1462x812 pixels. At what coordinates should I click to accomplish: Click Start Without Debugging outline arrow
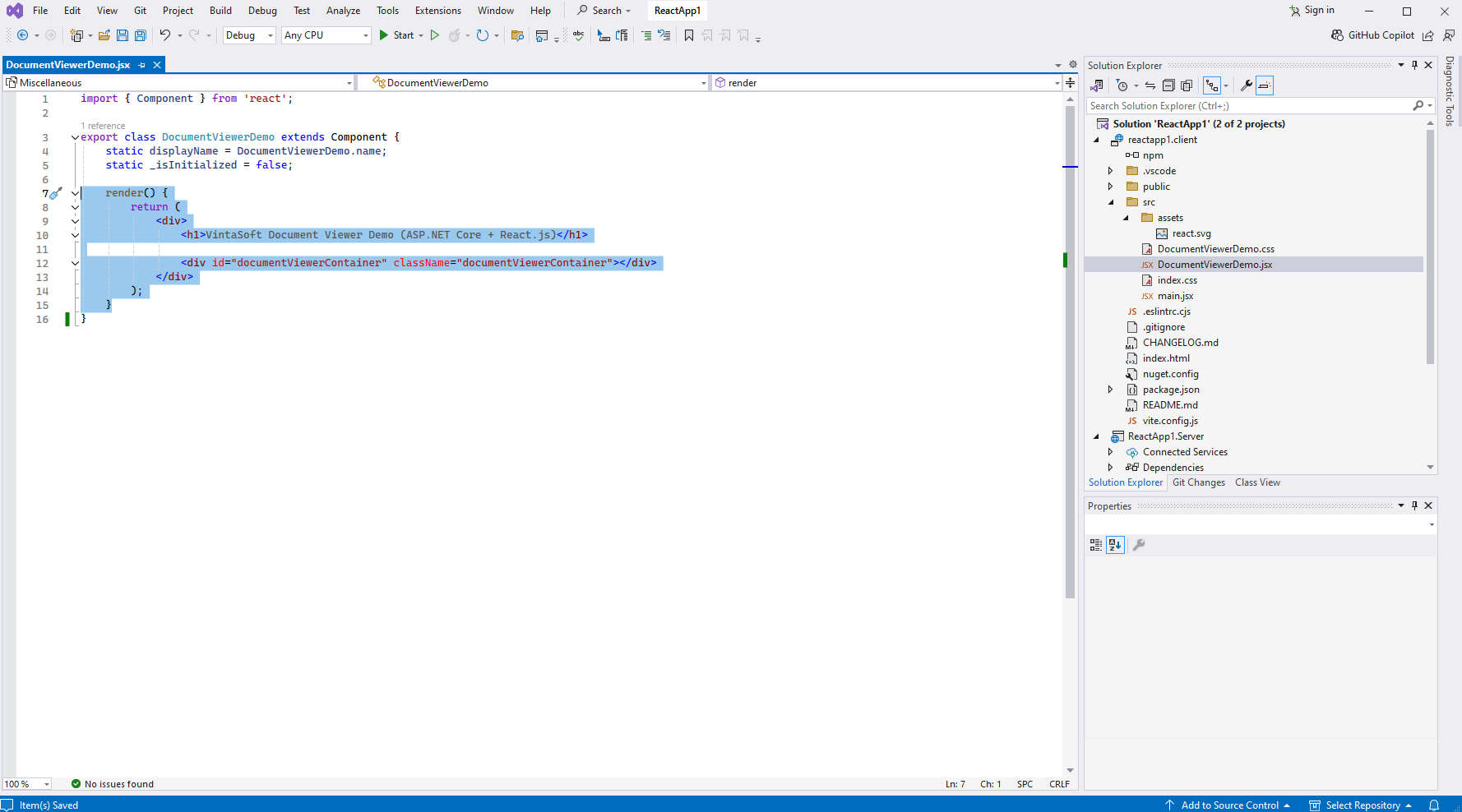(435, 35)
